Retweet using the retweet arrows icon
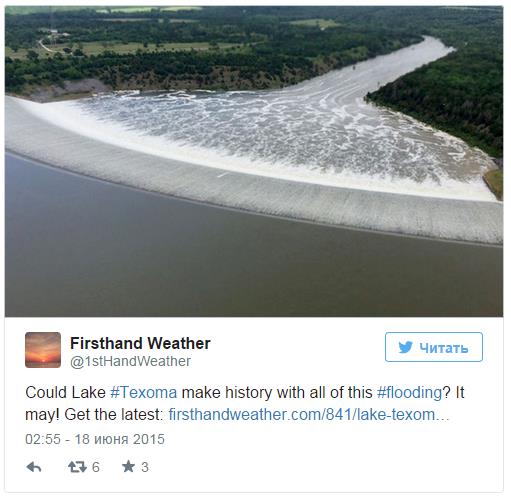511x504 pixels. tap(77, 467)
